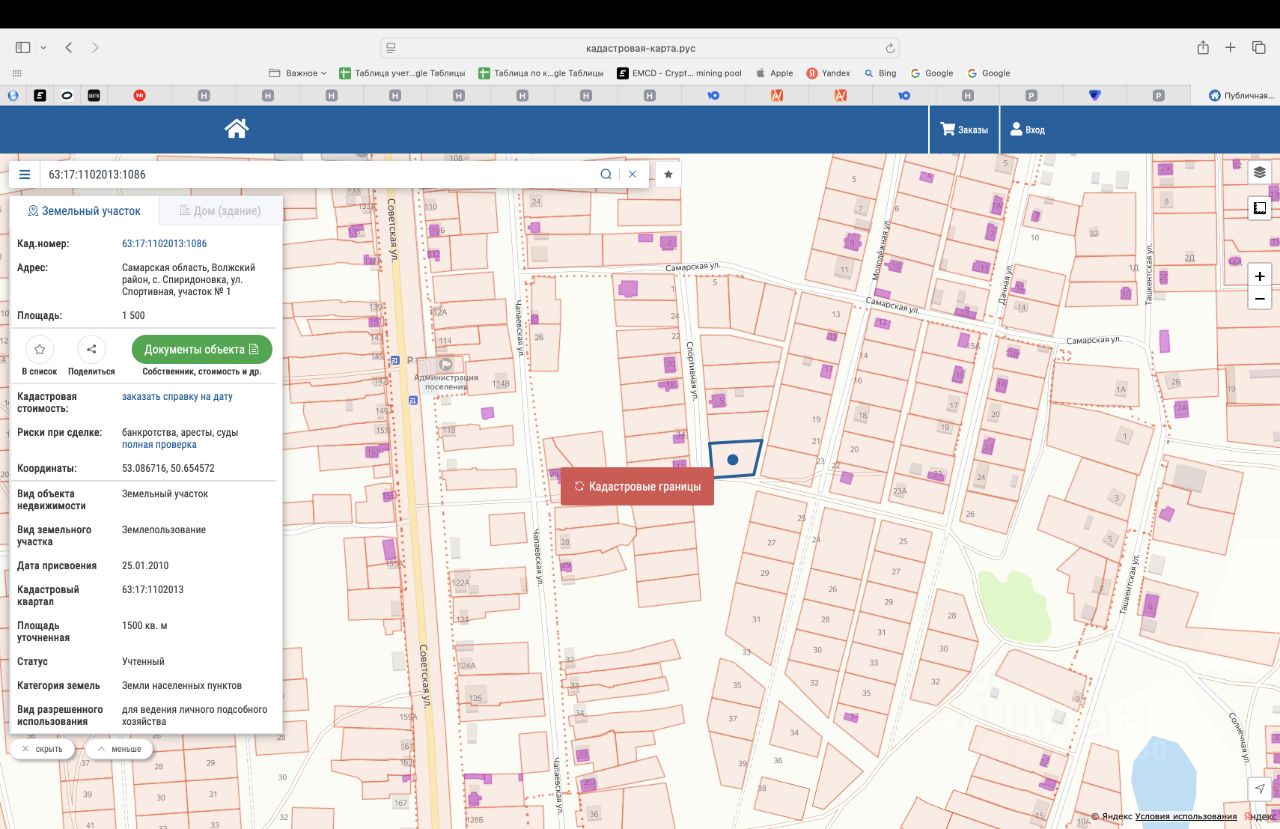Click the "Поделиться" share icon
The image size is (1280, 829).
click(x=91, y=349)
